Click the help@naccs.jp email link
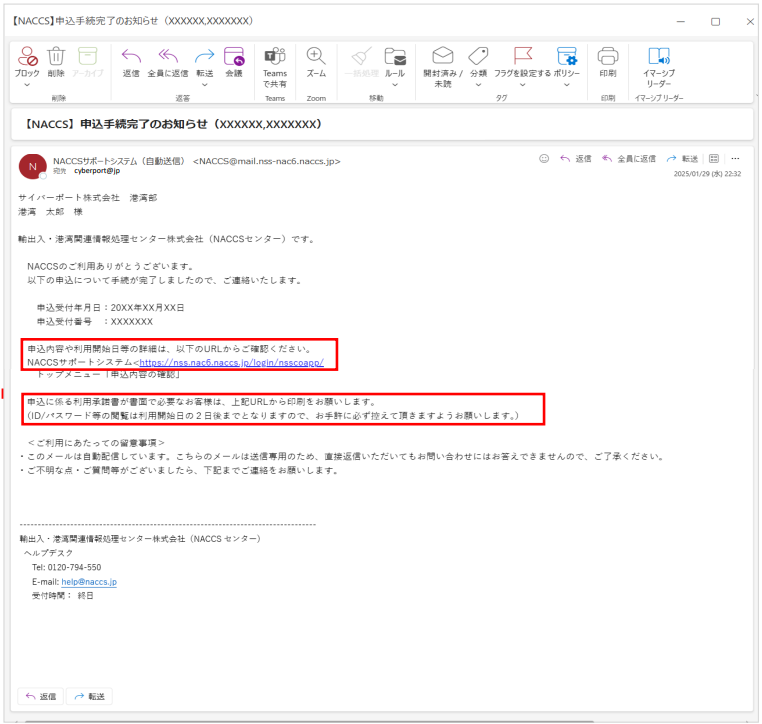 click(89, 581)
